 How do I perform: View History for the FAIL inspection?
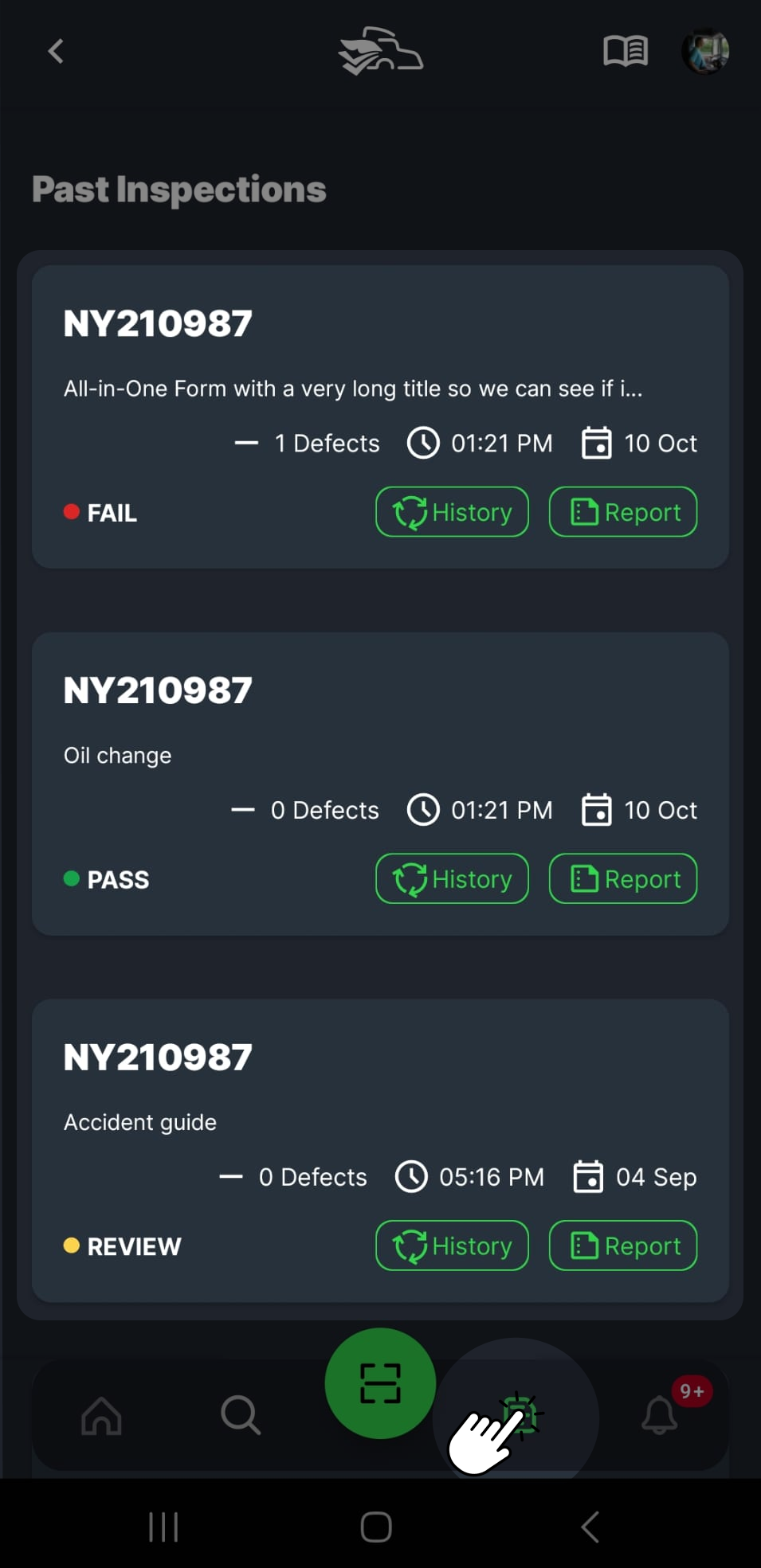coord(452,512)
